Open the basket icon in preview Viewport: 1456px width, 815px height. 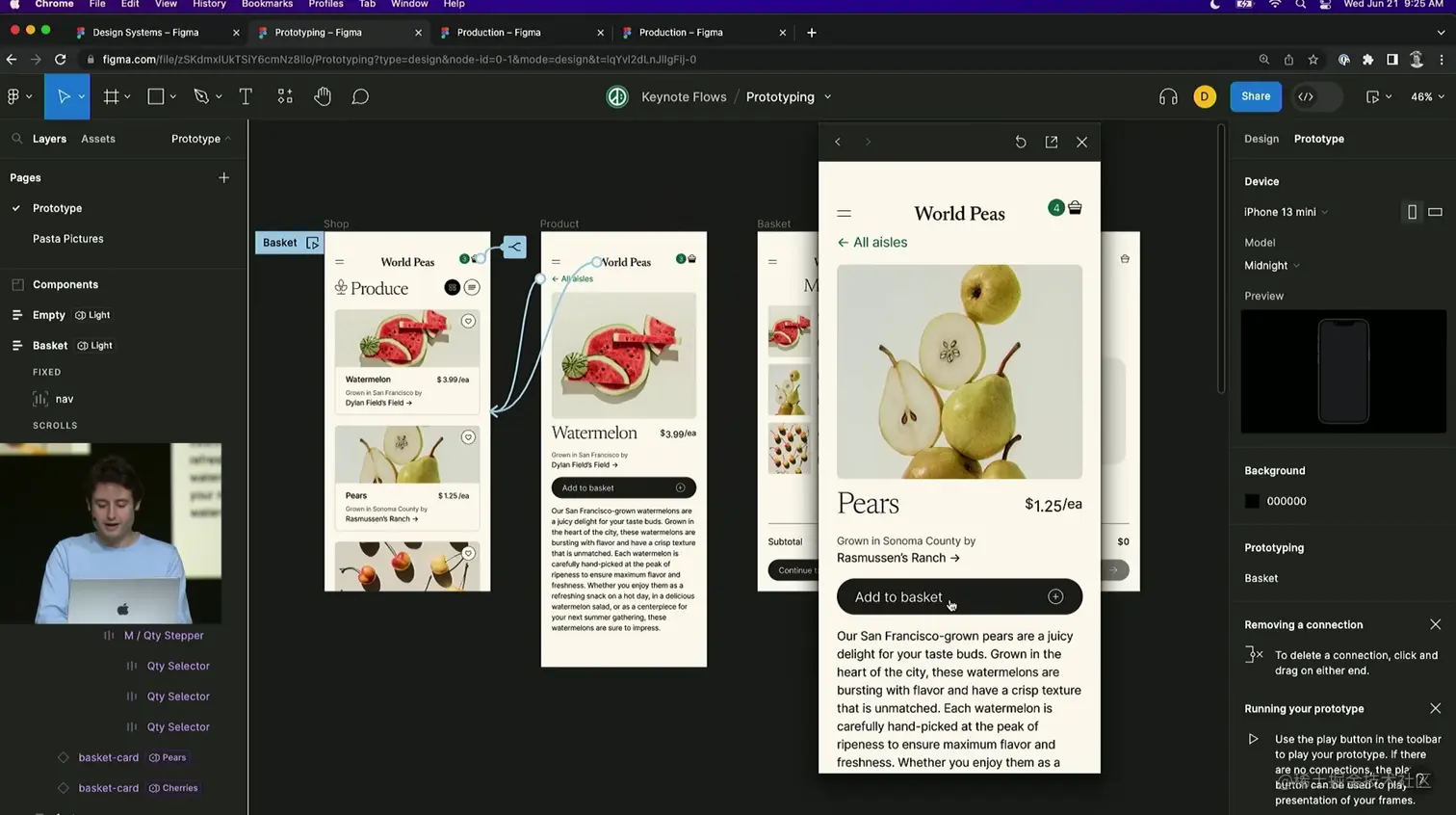(1075, 207)
